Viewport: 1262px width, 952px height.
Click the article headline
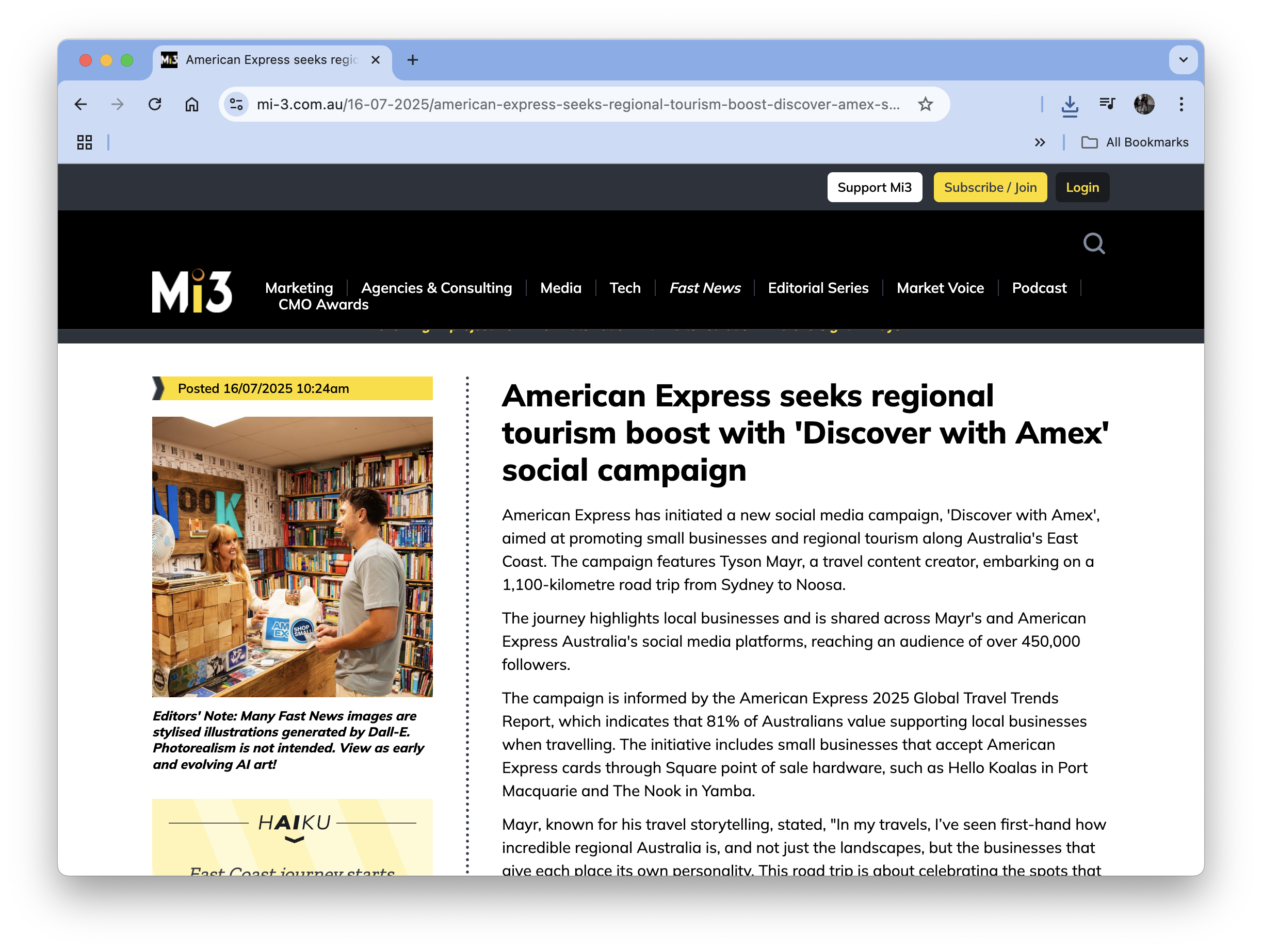[805, 433]
